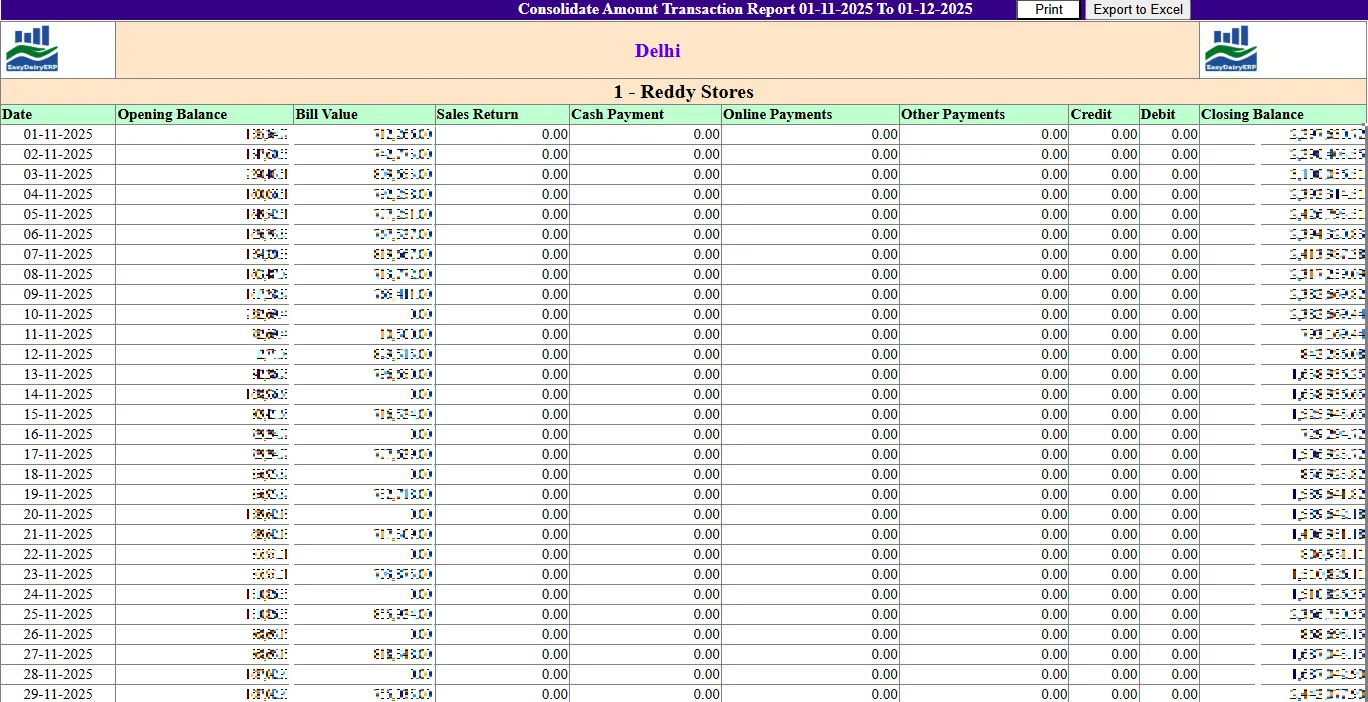Click the right EasyDairyERP logo
The image size is (1368, 702).
pos(1231,49)
